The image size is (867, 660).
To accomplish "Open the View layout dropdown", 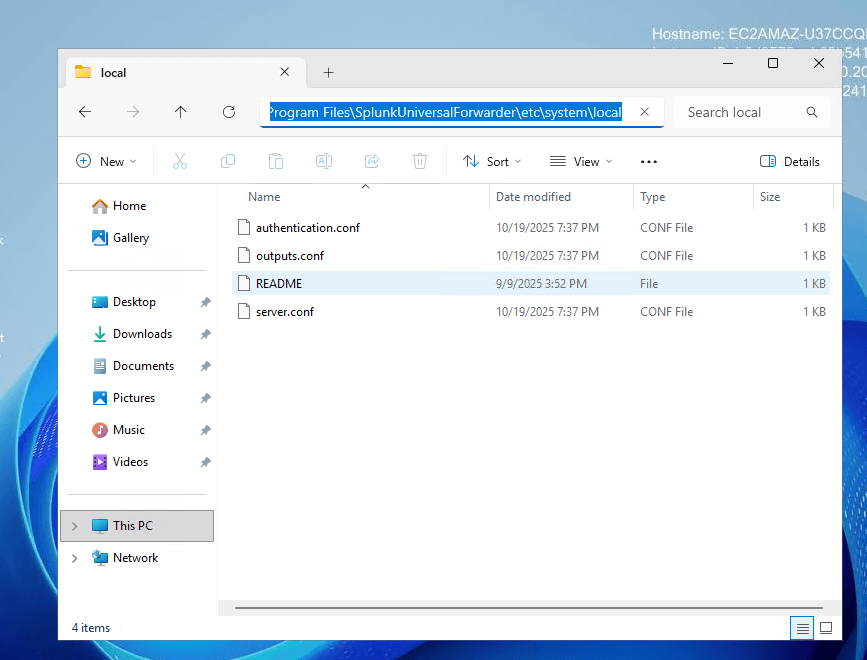I will pos(580,161).
